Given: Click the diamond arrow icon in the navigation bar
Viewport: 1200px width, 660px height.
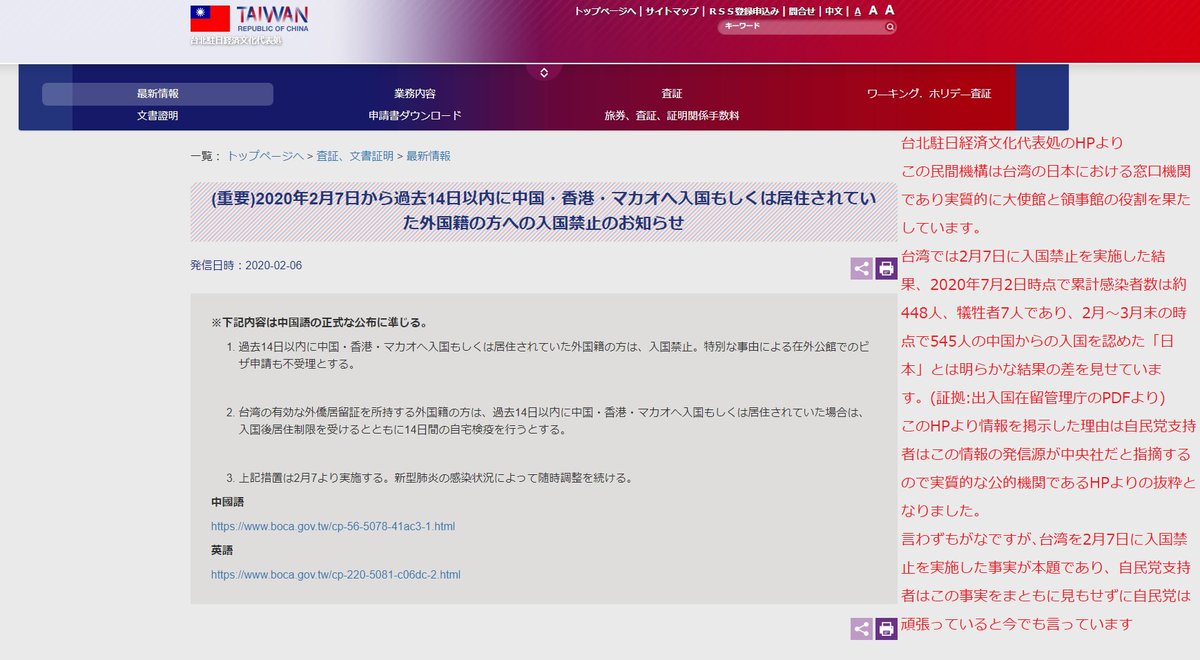Looking at the screenshot, I should (543, 72).
